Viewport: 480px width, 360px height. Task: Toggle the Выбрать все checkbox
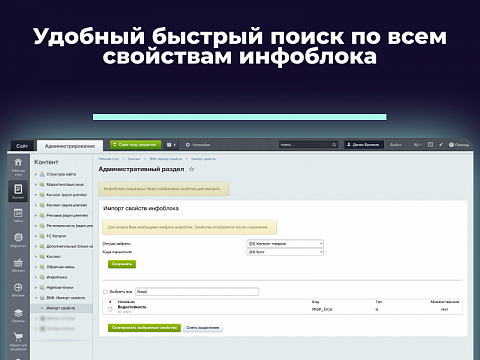(105, 292)
